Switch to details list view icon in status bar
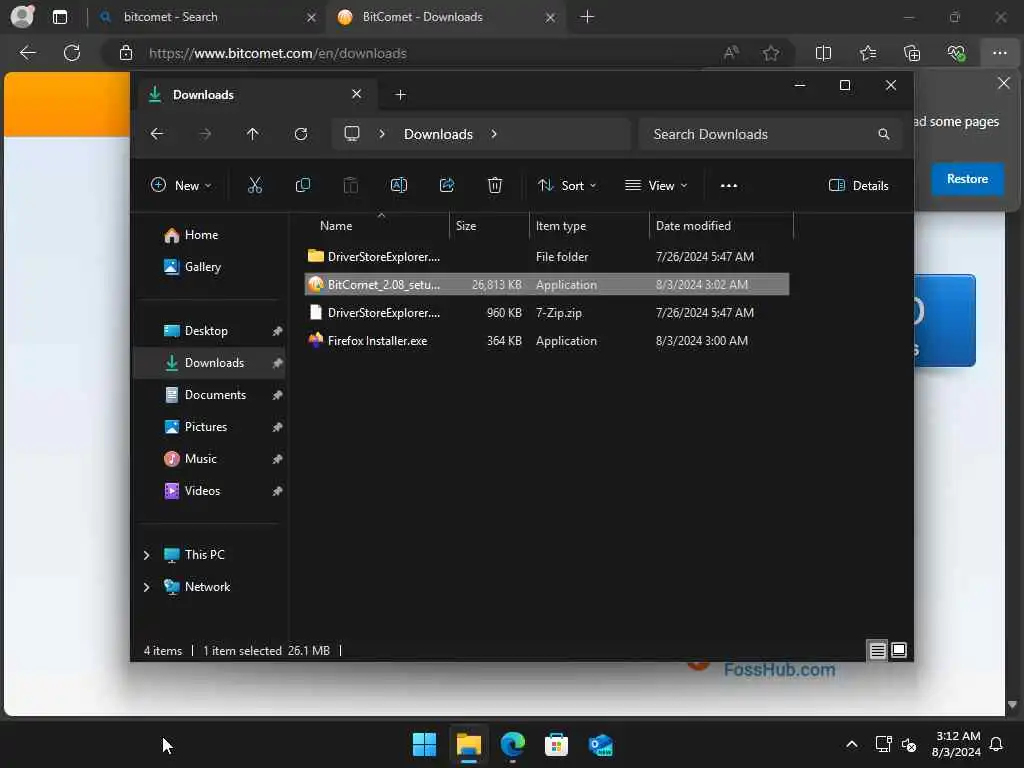Viewport: 1024px width, 768px height. (x=877, y=650)
